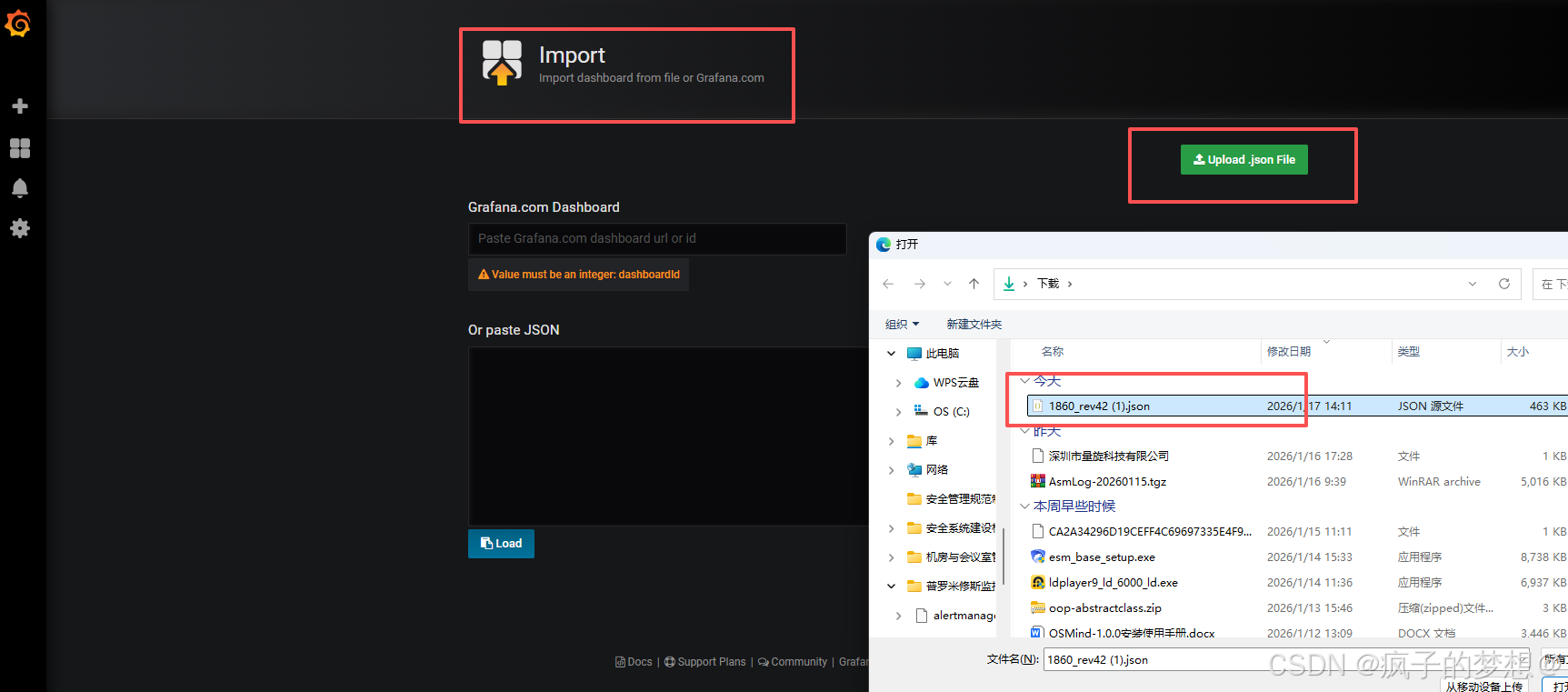Click the navigation tree vertical scrollbar
Screen dimensions: 1568x692
coord(1004,557)
